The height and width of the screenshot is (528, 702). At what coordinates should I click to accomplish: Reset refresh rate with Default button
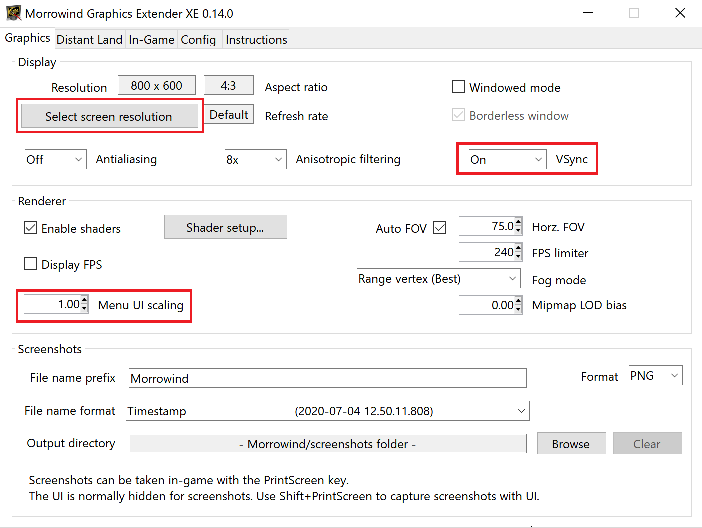point(229,115)
